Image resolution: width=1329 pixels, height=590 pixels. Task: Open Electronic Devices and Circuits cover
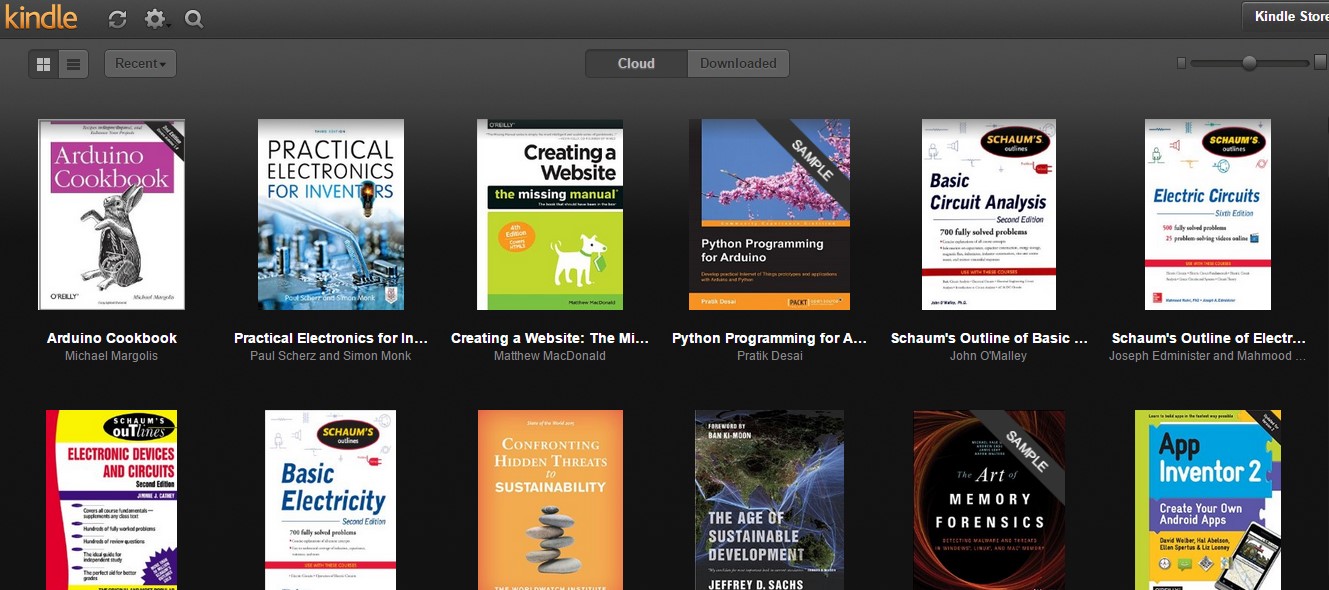(112, 500)
